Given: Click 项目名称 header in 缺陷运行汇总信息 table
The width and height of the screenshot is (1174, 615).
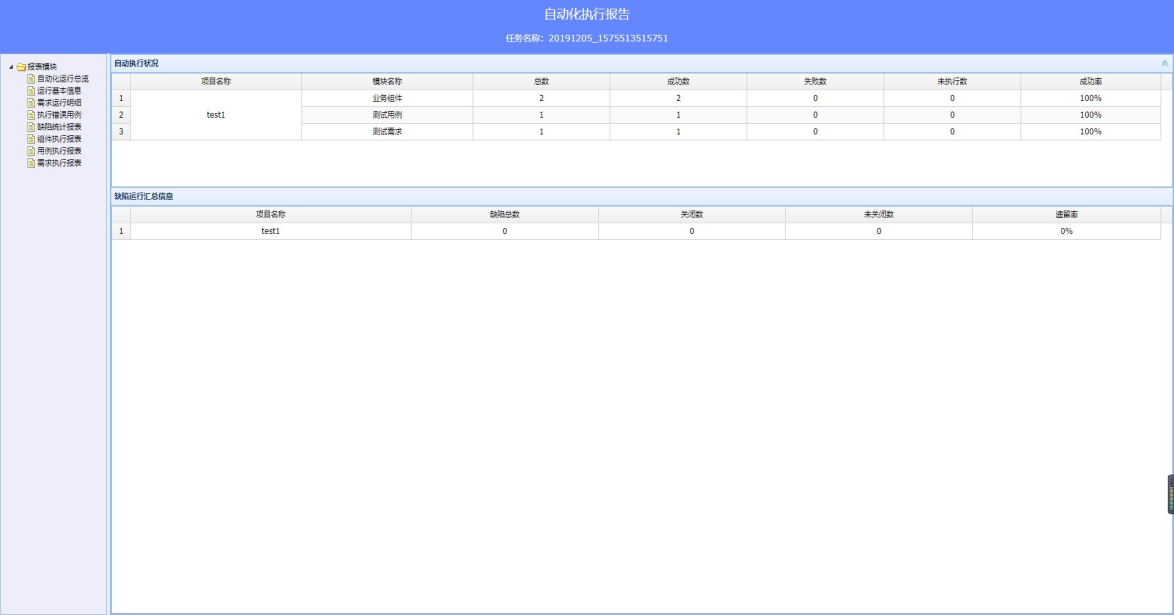Looking at the screenshot, I should (x=271, y=214).
